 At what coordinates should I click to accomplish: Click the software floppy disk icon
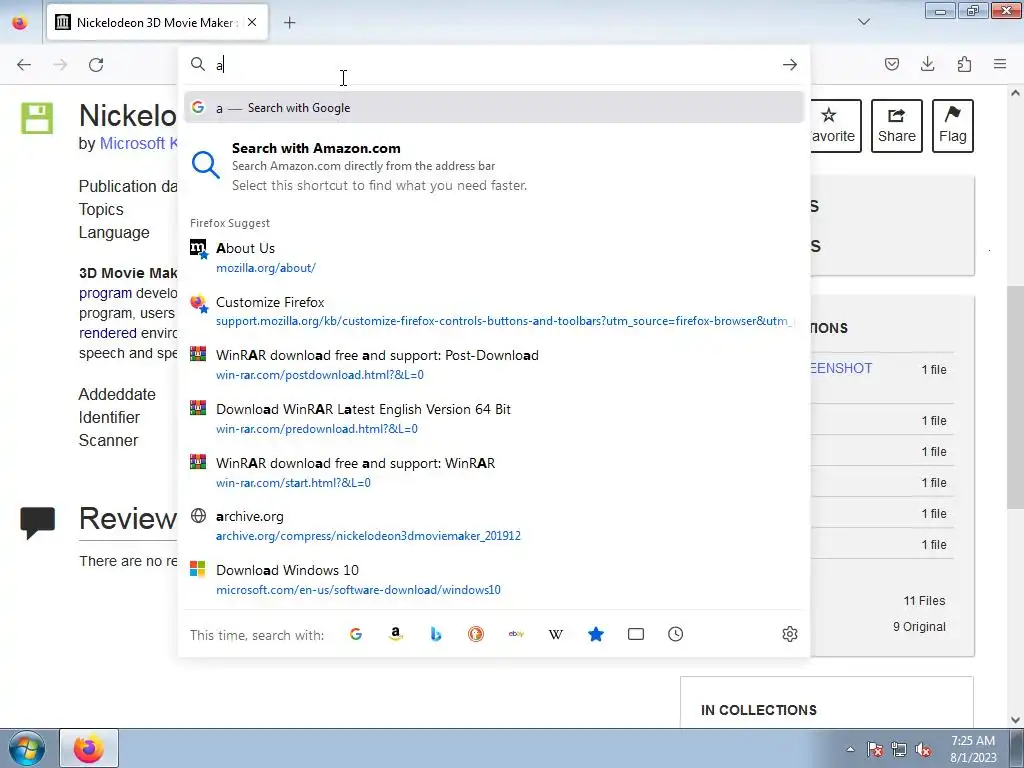pos(37,118)
